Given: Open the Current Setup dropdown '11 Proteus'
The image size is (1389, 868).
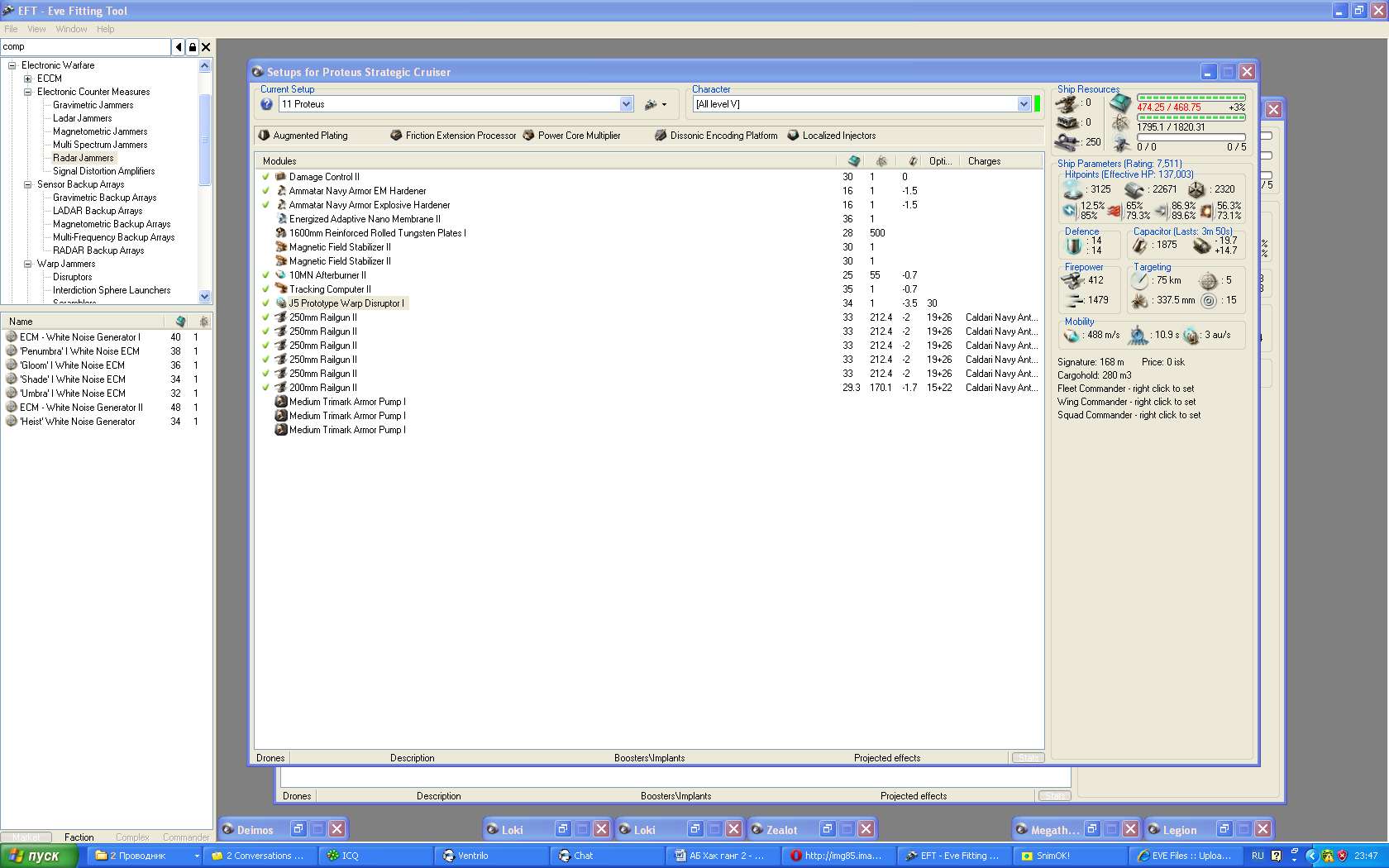Looking at the screenshot, I should click(626, 104).
